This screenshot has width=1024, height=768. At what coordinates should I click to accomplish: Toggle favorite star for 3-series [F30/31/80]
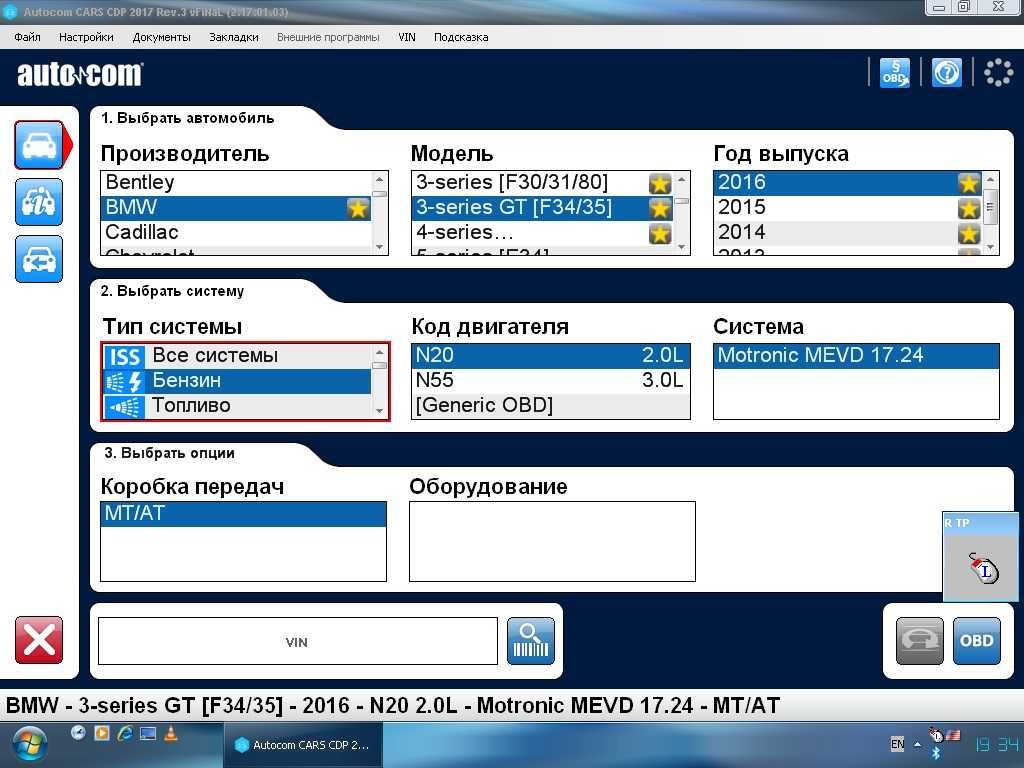tap(660, 184)
